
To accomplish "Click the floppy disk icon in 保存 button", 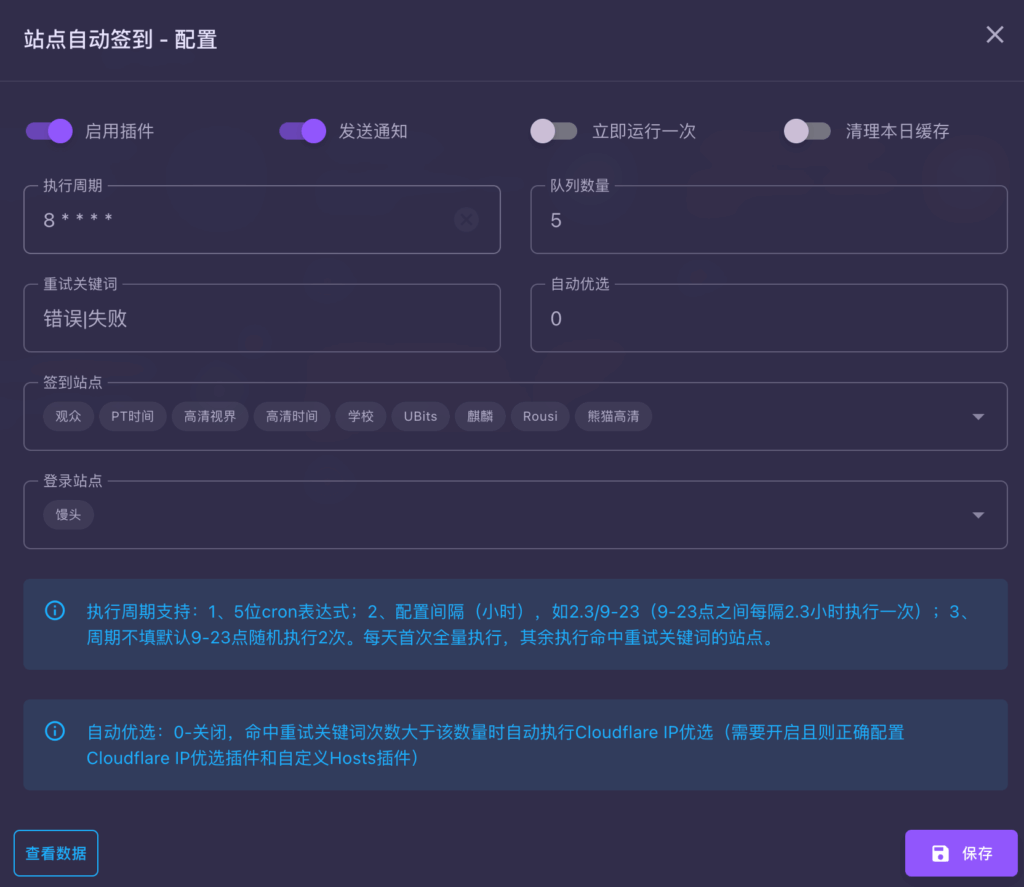I will tap(940, 853).
